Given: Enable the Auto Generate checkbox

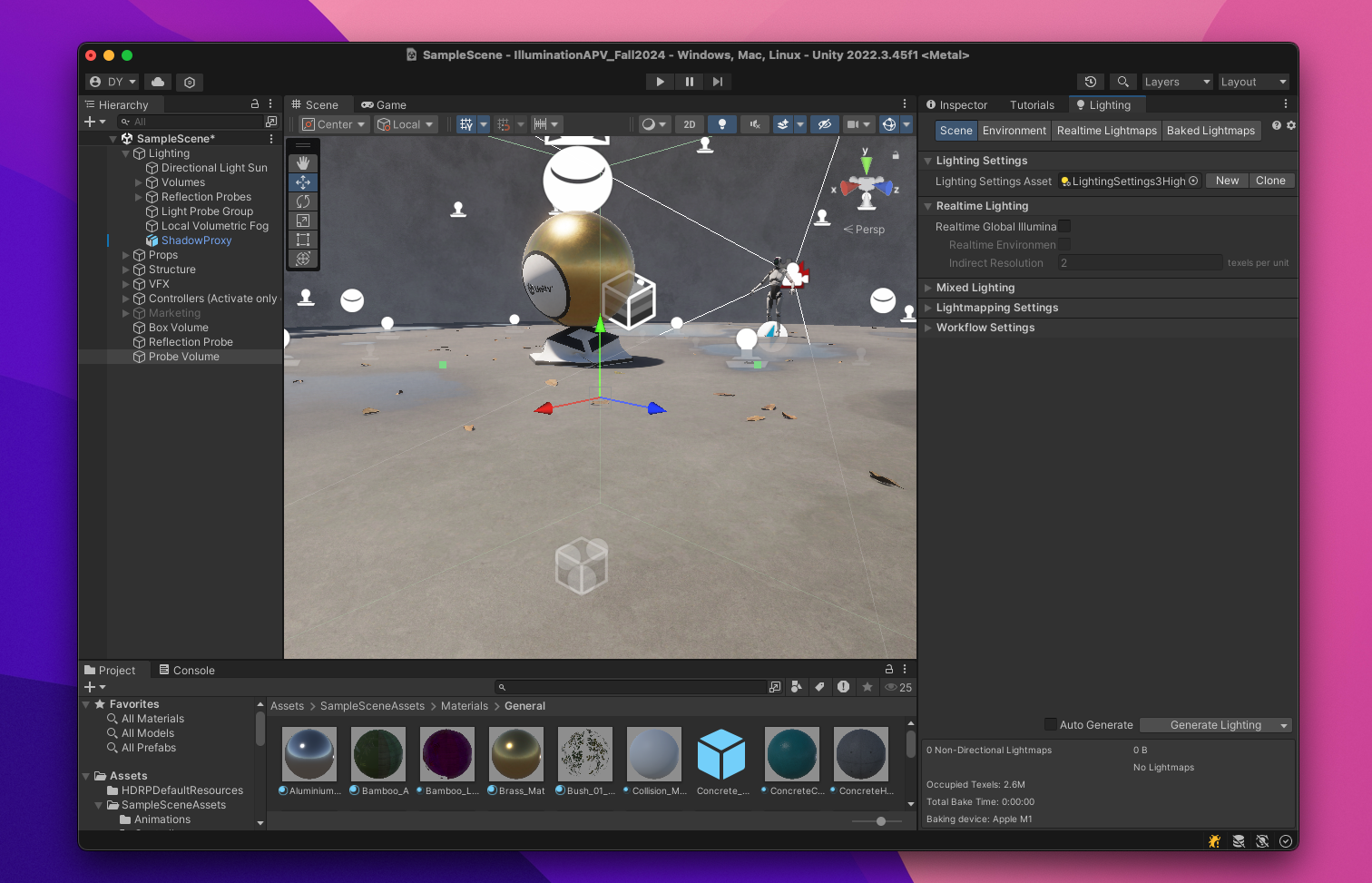Looking at the screenshot, I should [1051, 724].
